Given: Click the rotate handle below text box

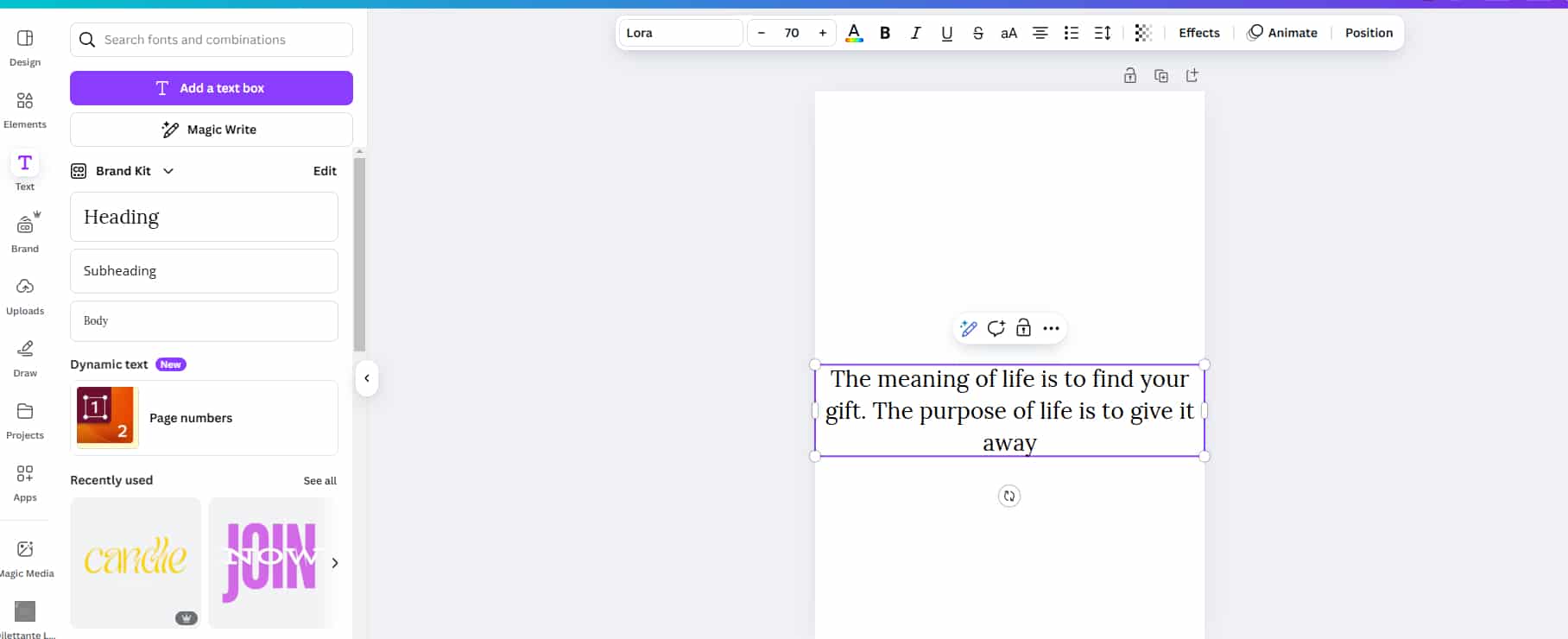Looking at the screenshot, I should pyautogui.click(x=1009, y=496).
